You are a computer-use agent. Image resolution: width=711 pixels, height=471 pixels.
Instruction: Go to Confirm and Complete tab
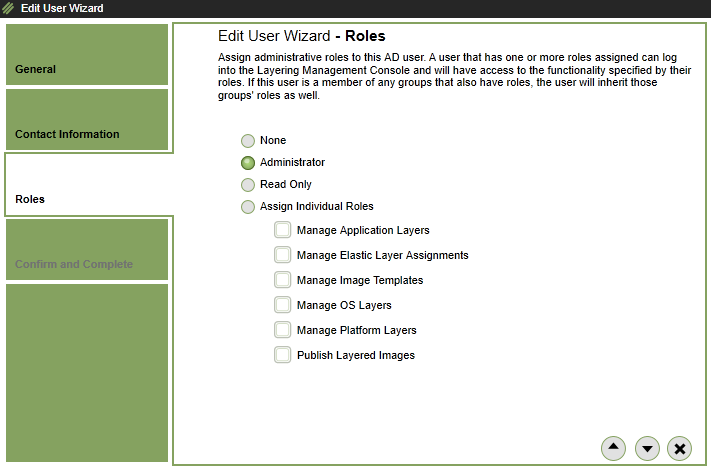86,250
